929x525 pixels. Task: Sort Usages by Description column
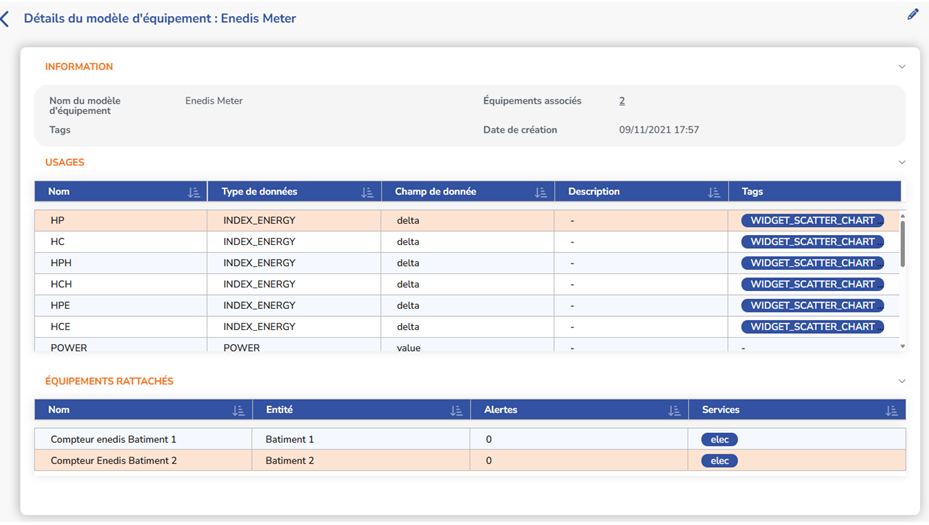(713, 192)
